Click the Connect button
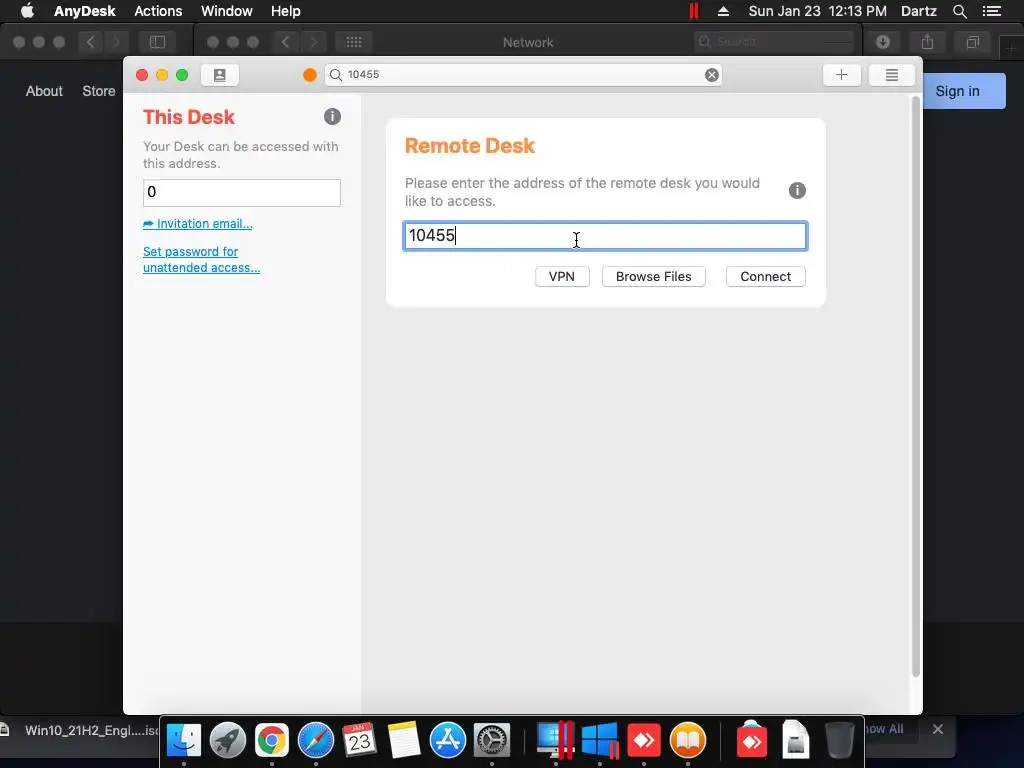Screen dimensions: 1024x768 [765, 276]
